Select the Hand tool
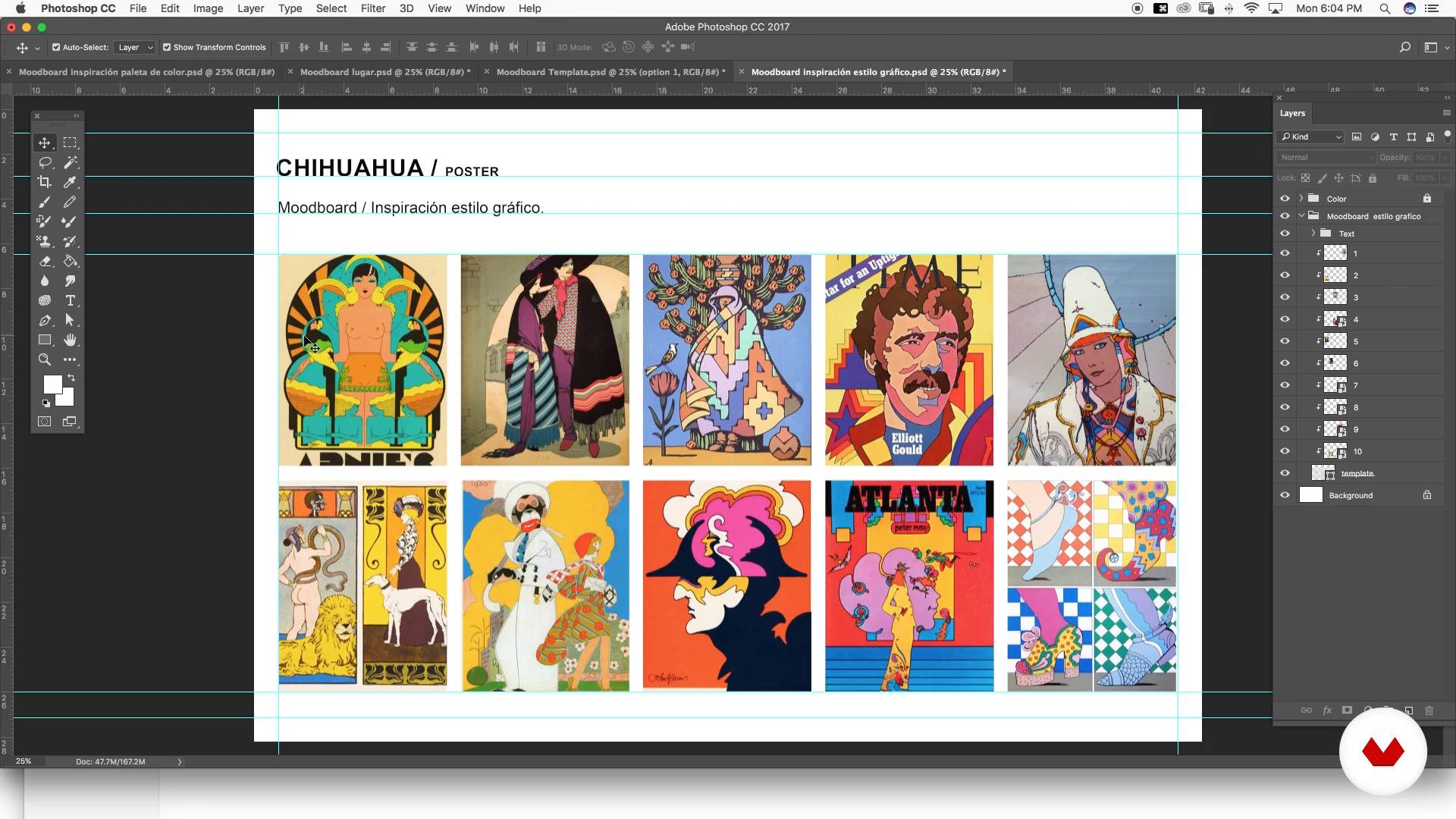 tap(70, 340)
